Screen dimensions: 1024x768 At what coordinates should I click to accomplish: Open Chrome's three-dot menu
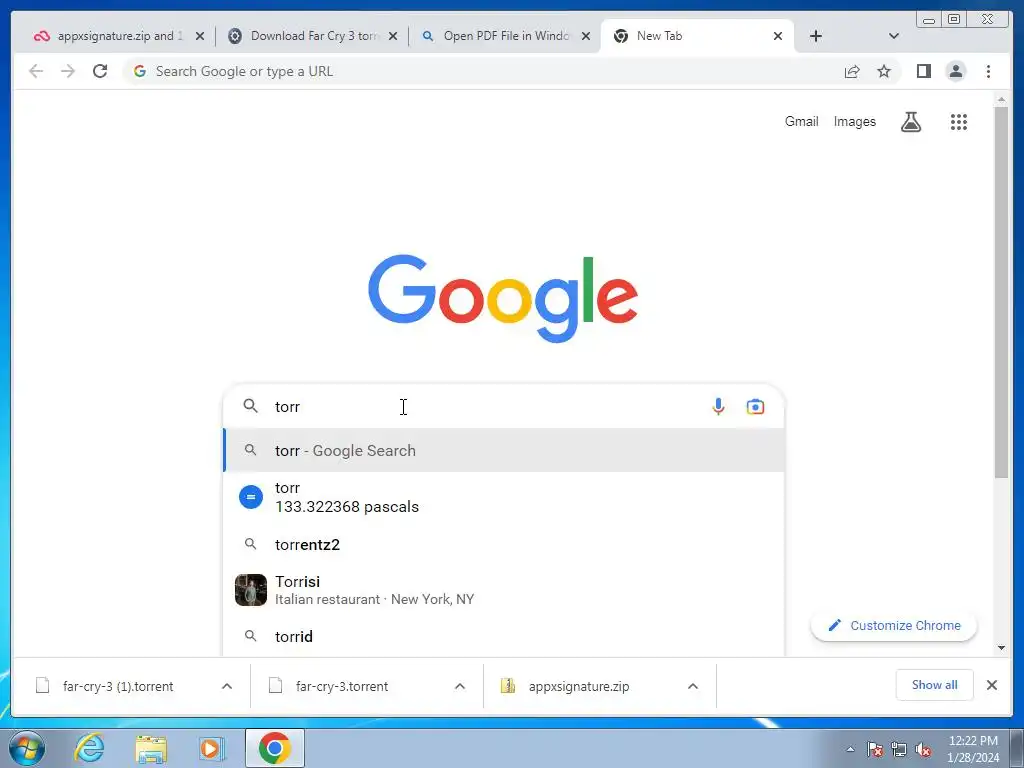pos(988,71)
